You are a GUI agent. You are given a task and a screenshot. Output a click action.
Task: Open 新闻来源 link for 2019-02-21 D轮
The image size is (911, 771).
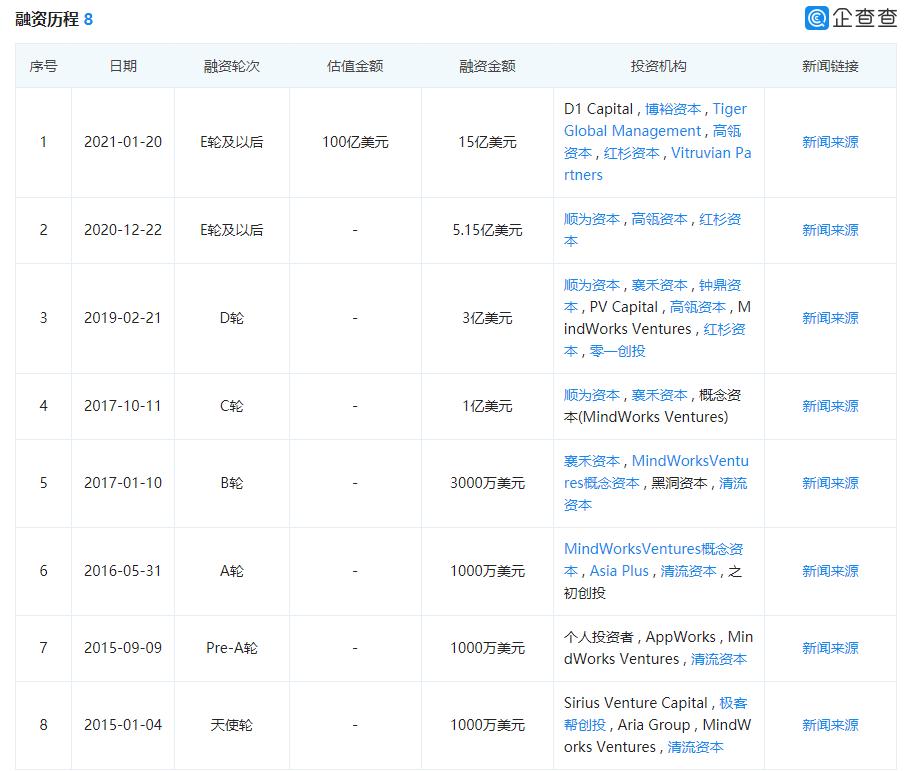pyautogui.click(x=830, y=318)
